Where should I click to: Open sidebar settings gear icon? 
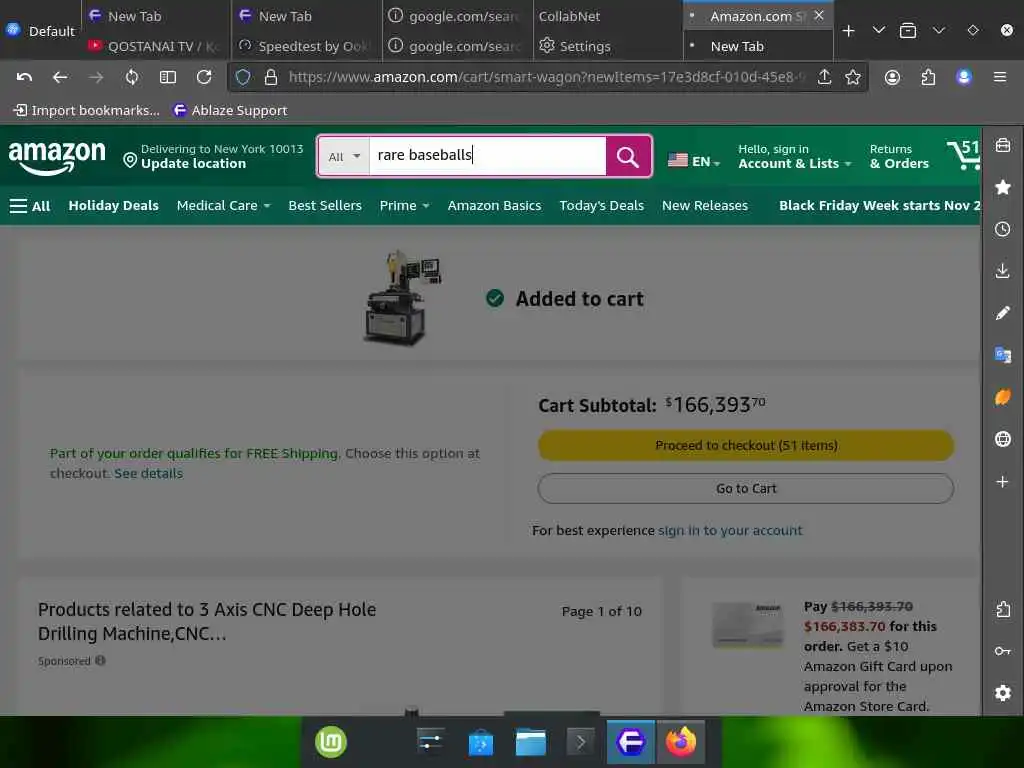pyautogui.click(x=1002, y=692)
